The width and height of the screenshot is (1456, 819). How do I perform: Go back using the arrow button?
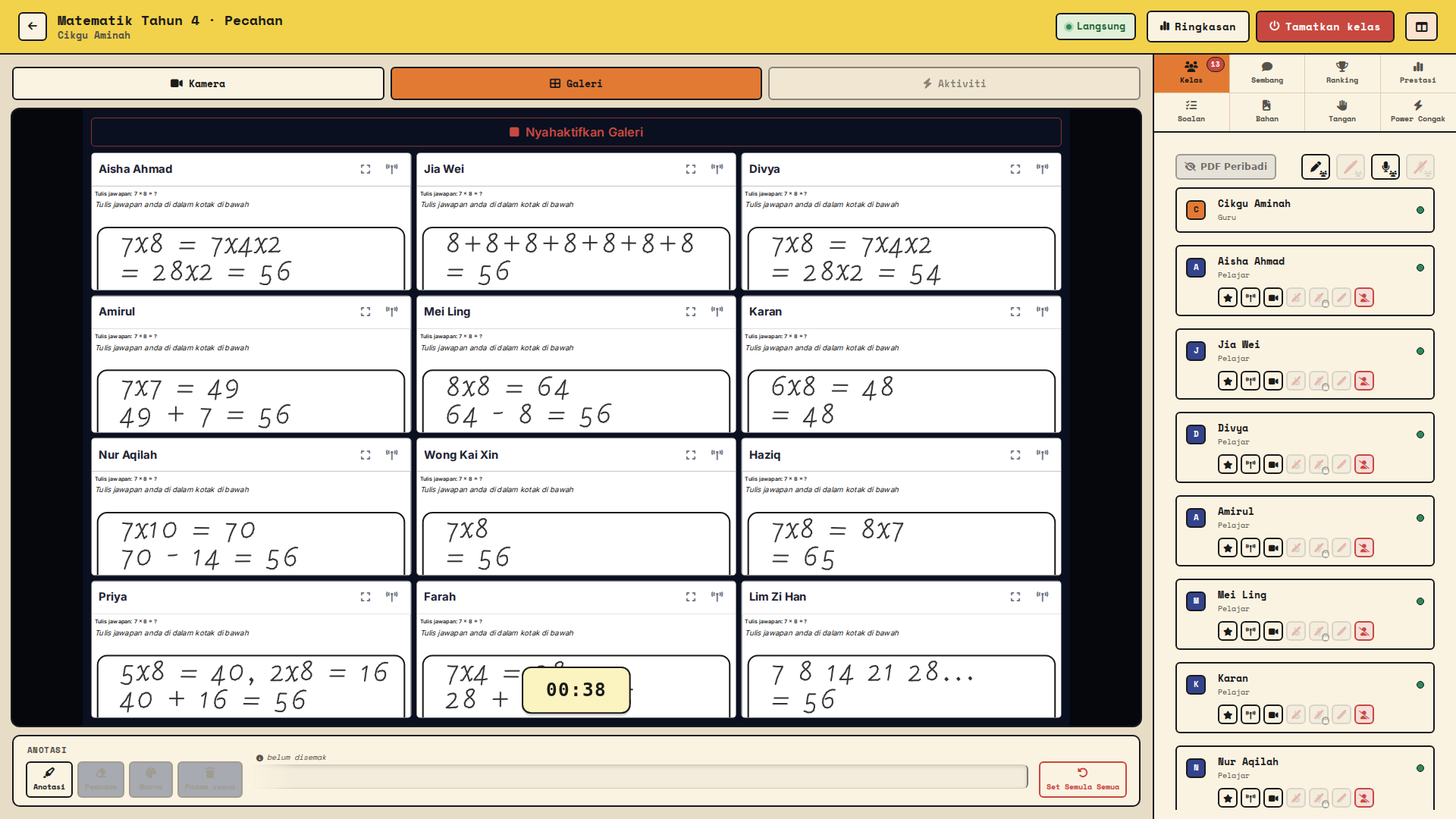[x=33, y=27]
